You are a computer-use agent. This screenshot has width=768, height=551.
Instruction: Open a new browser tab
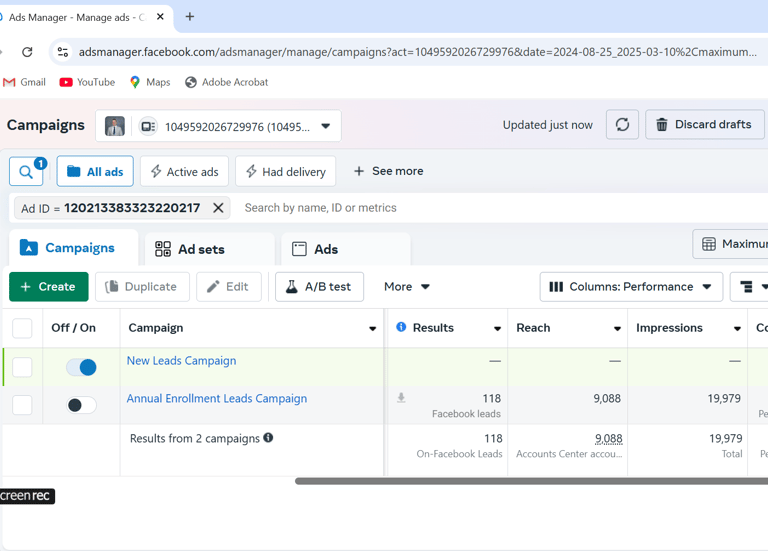tap(190, 17)
